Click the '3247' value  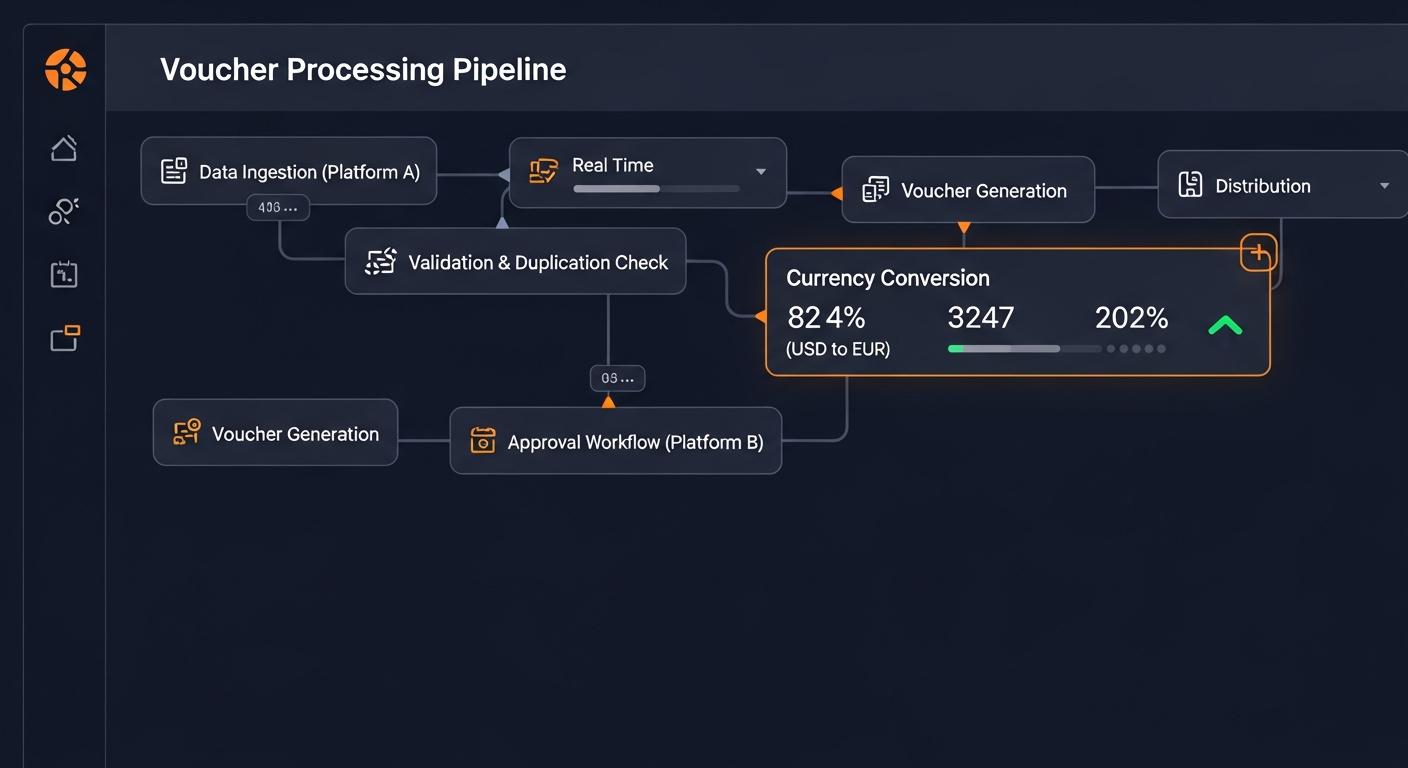980,318
